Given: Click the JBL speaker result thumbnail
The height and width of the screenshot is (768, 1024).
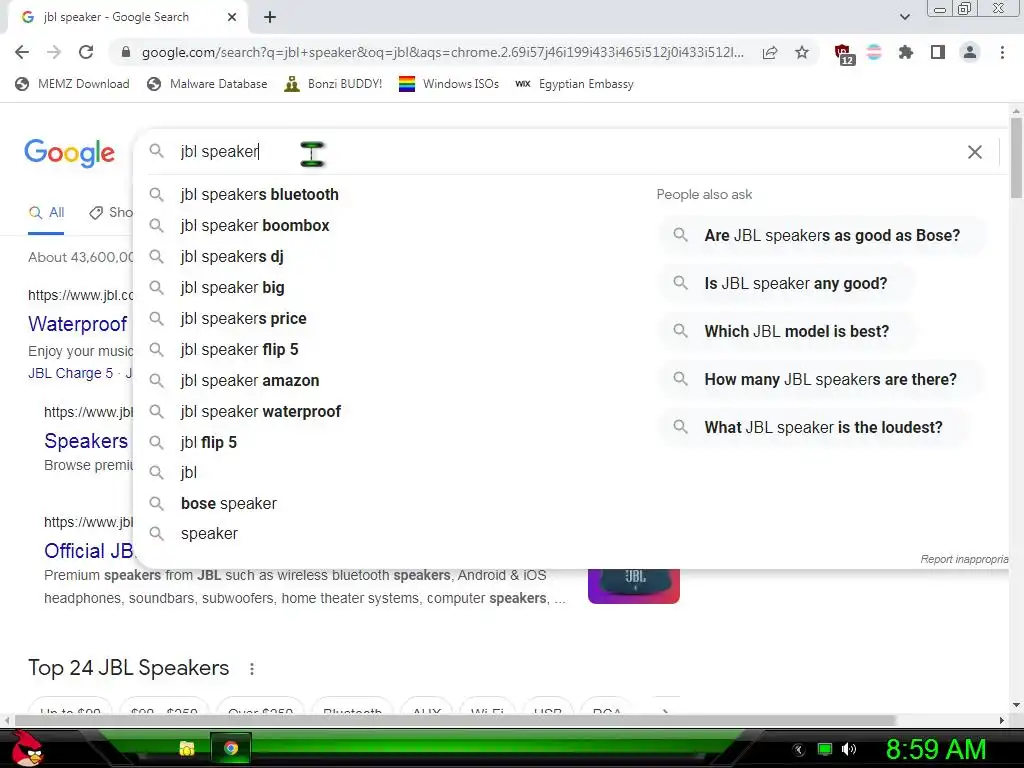Looking at the screenshot, I should [633, 586].
